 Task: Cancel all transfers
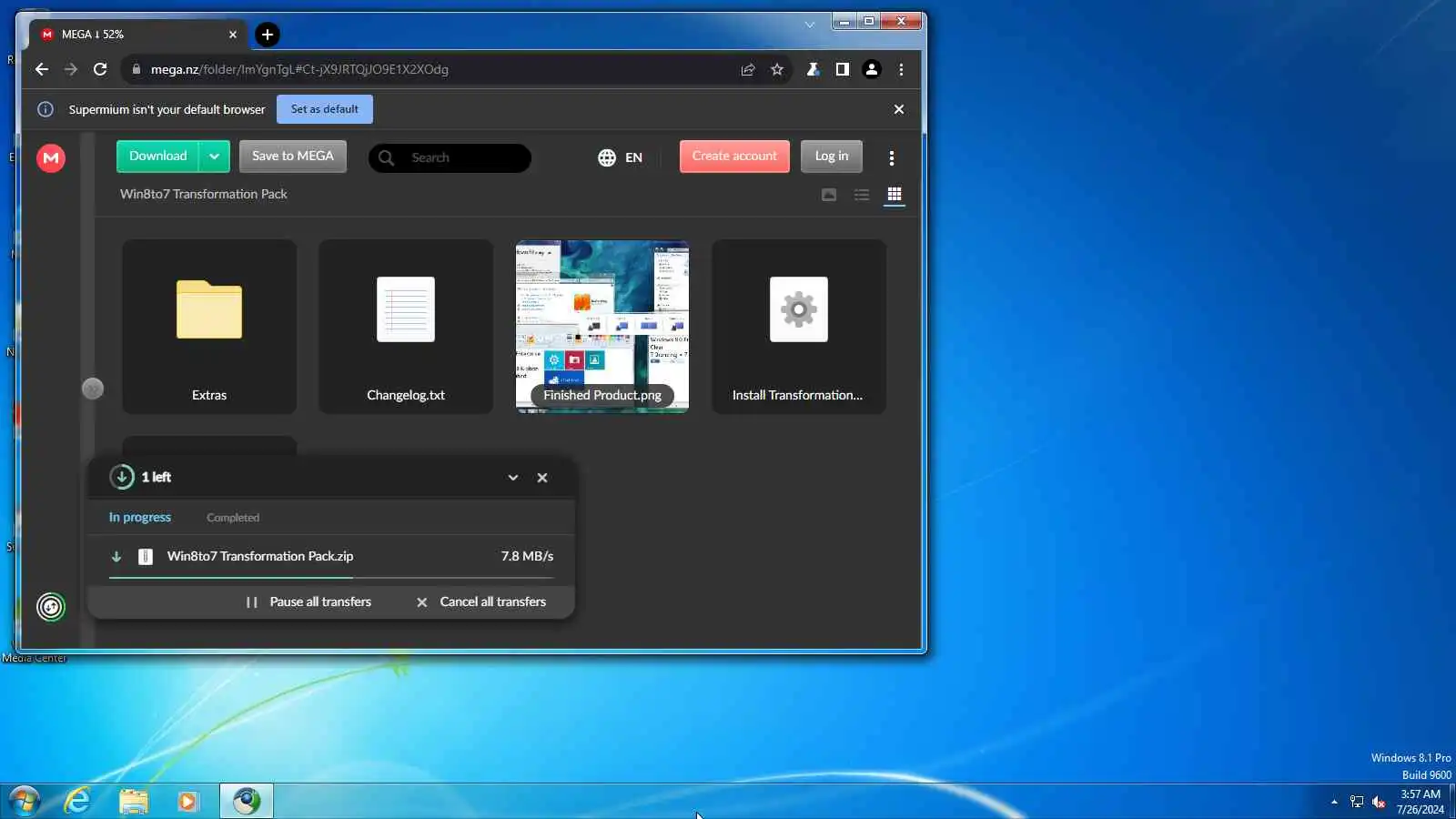481,602
